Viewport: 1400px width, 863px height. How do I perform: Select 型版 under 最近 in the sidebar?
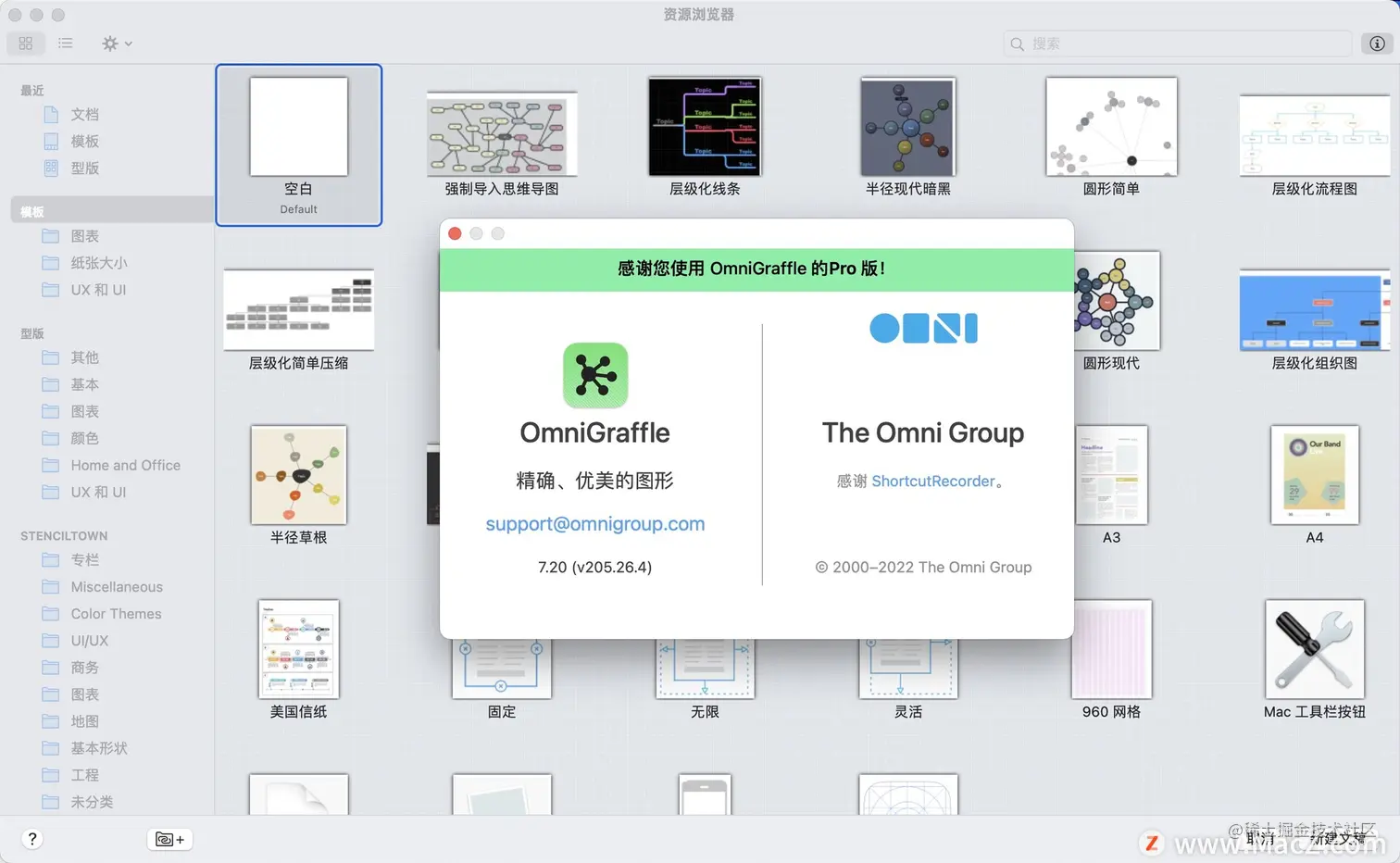point(84,169)
